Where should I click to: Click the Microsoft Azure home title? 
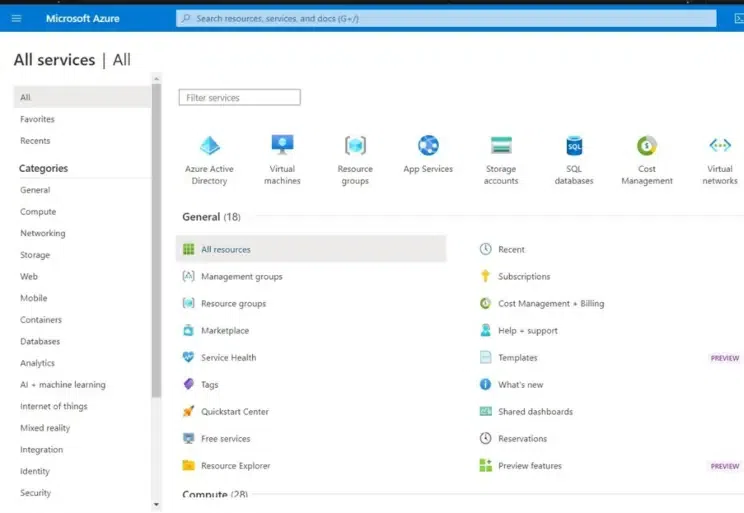83,19
